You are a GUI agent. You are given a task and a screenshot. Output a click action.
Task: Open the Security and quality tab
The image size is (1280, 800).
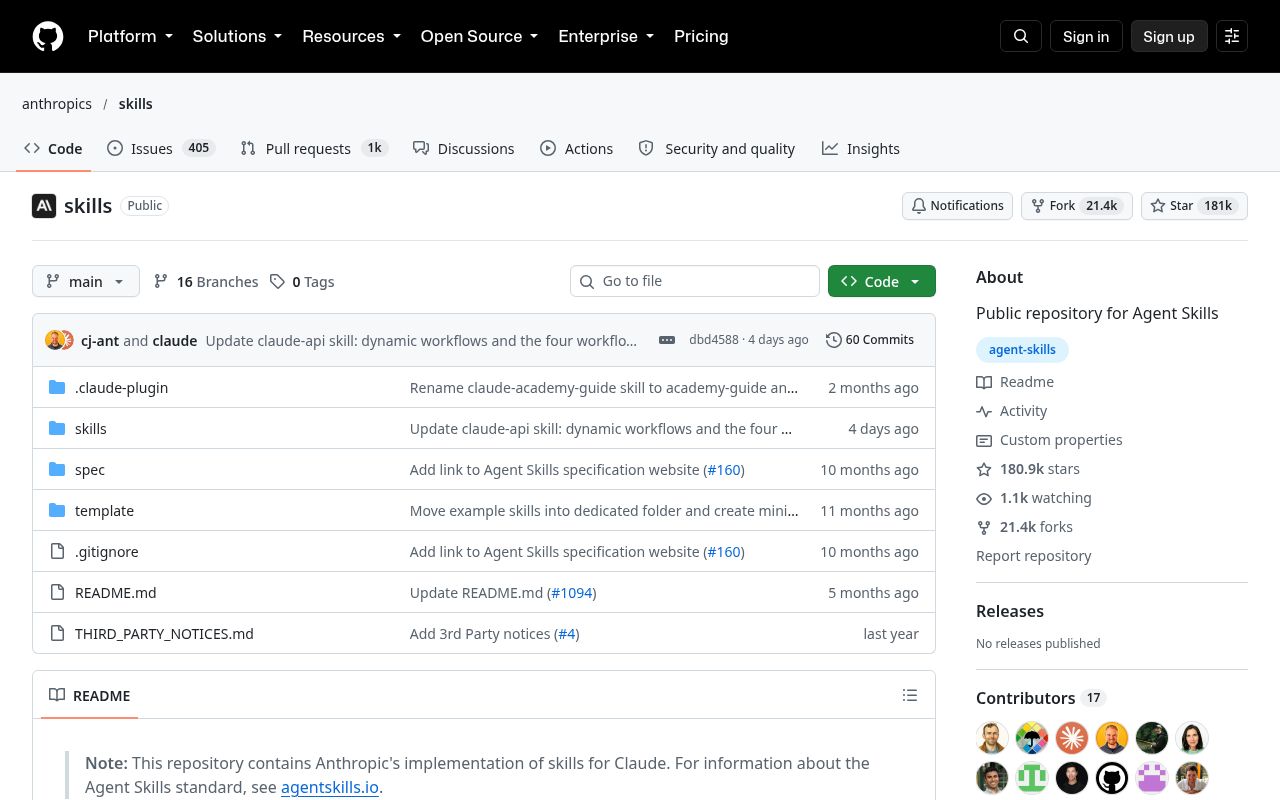pos(717,149)
